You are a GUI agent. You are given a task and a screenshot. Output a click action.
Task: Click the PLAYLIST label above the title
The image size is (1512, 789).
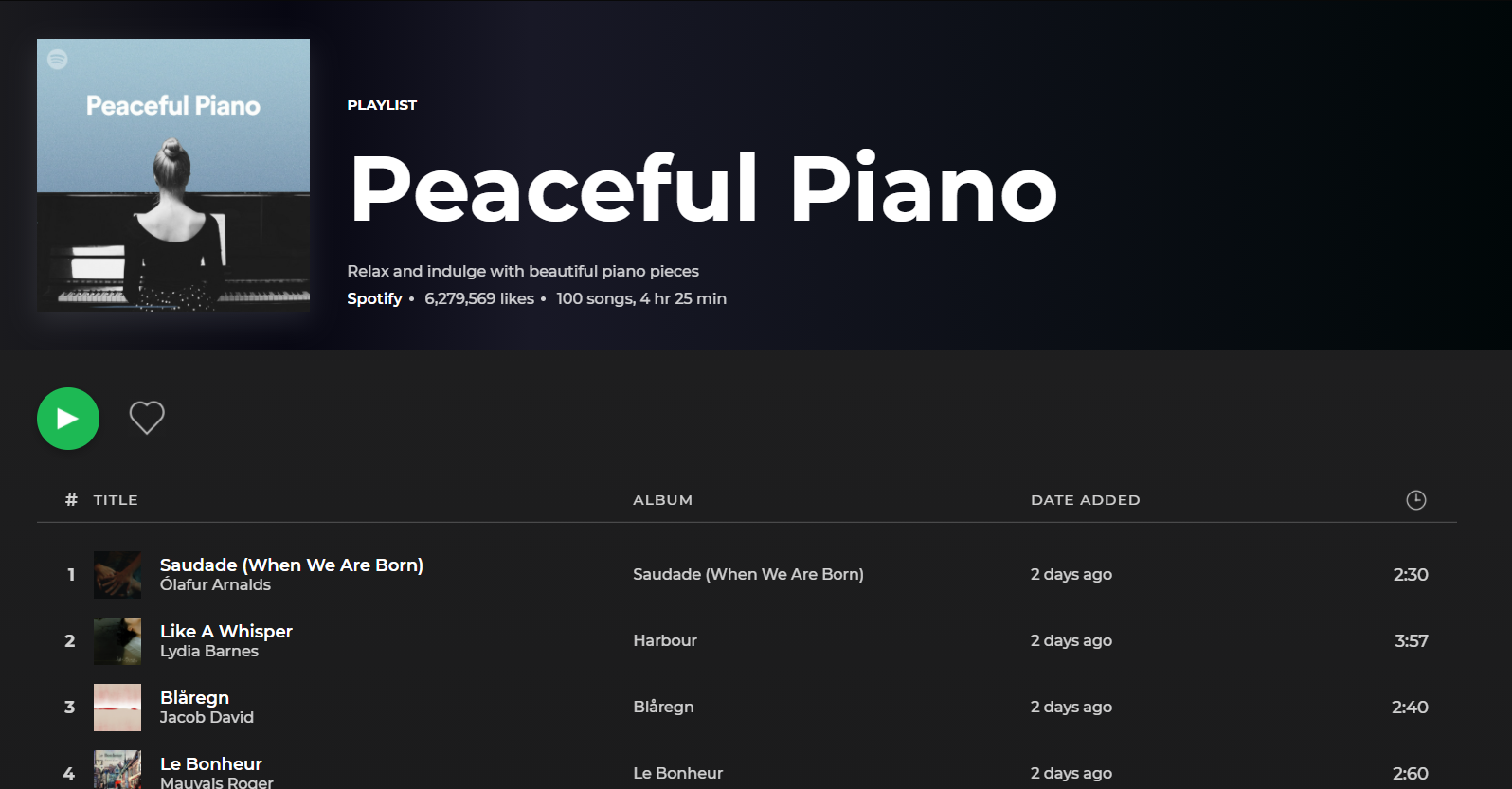(x=382, y=105)
